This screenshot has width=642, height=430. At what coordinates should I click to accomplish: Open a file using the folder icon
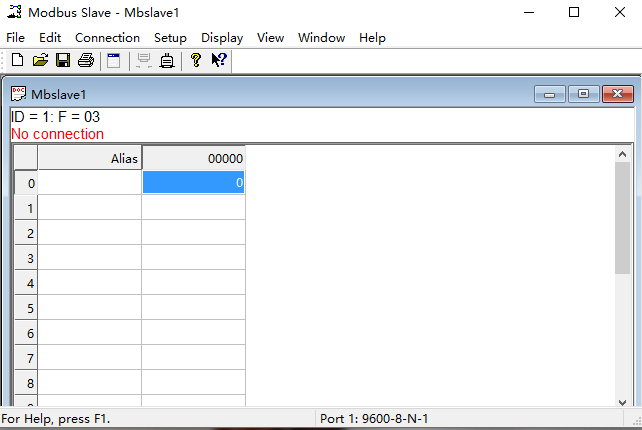pyautogui.click(x=40, y=60)
